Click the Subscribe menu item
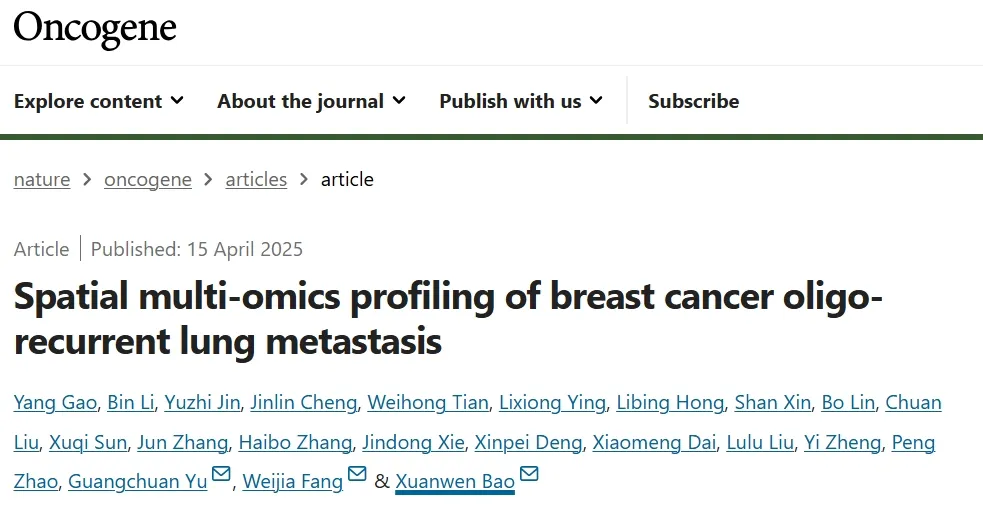 (693, 101)
